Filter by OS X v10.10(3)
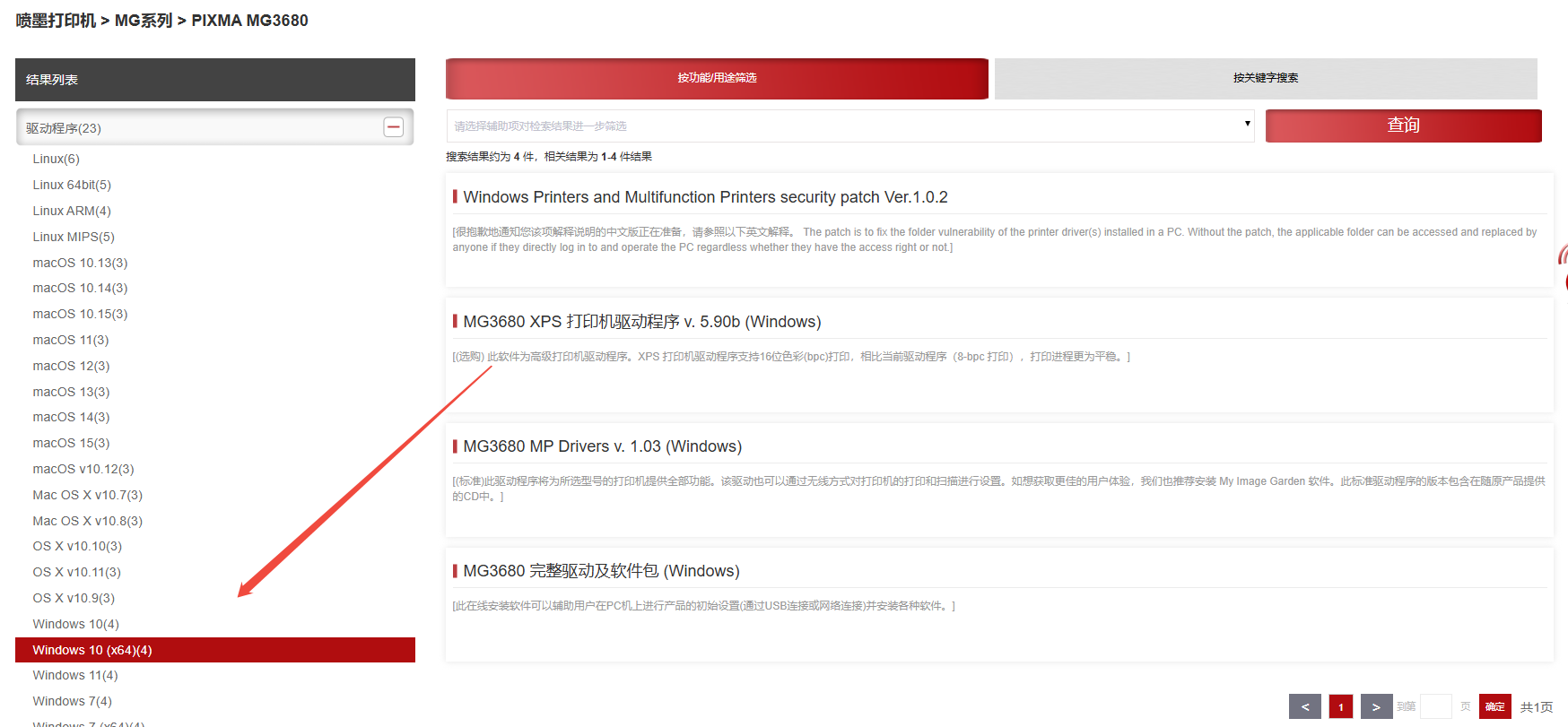 pyautogui.click(x=77, y=546)
